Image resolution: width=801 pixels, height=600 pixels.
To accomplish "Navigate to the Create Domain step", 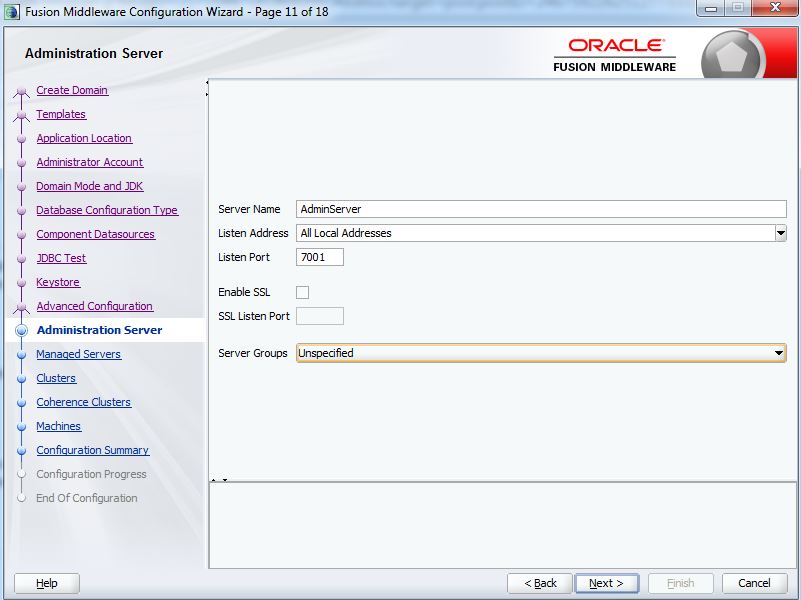I will tap(74, 90).
